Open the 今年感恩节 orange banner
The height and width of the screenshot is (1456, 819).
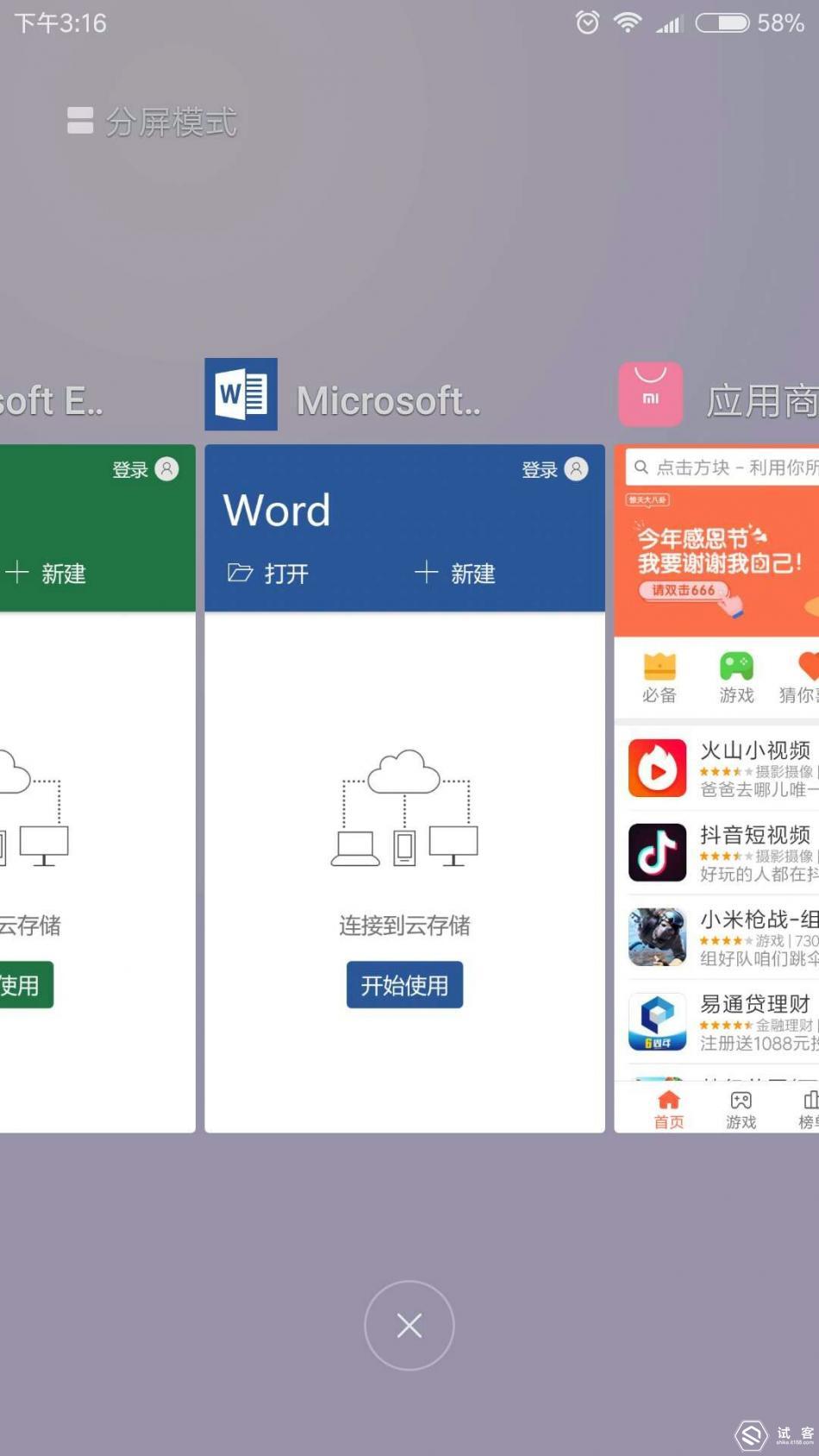pyautogui.click(x=716, y=562)
